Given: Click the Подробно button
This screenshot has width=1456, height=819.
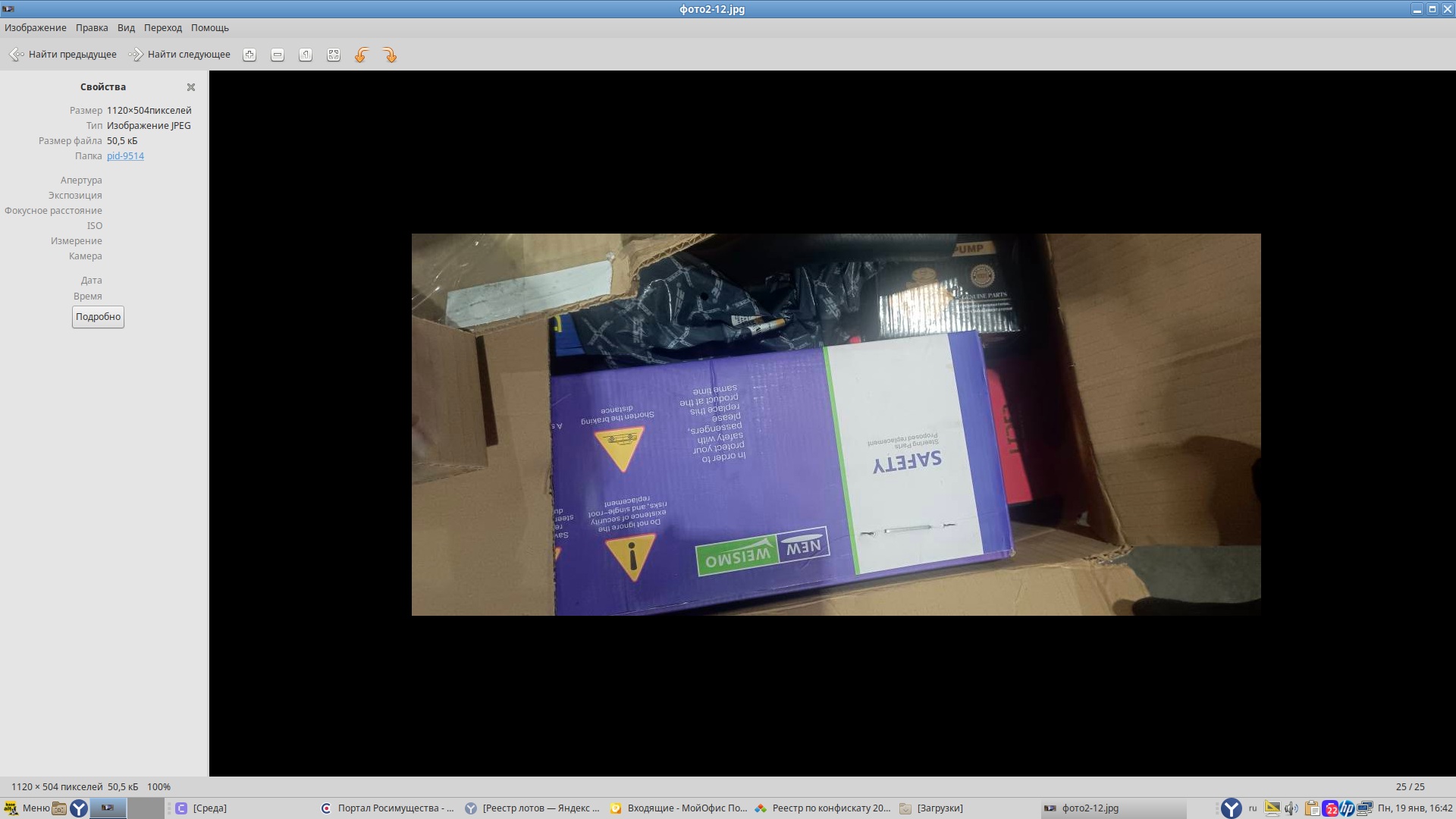Looking at the screenshot, I should (98, 317).
